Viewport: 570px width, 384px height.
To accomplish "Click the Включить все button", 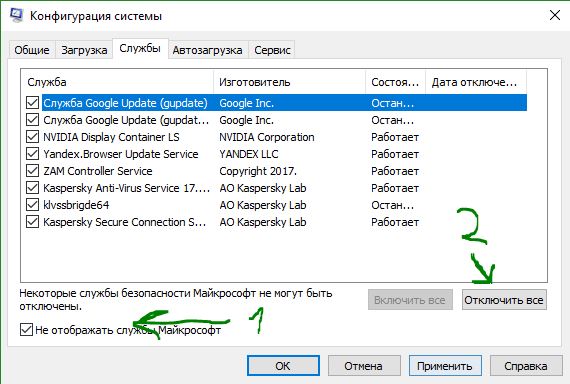I will coord(410,300).
